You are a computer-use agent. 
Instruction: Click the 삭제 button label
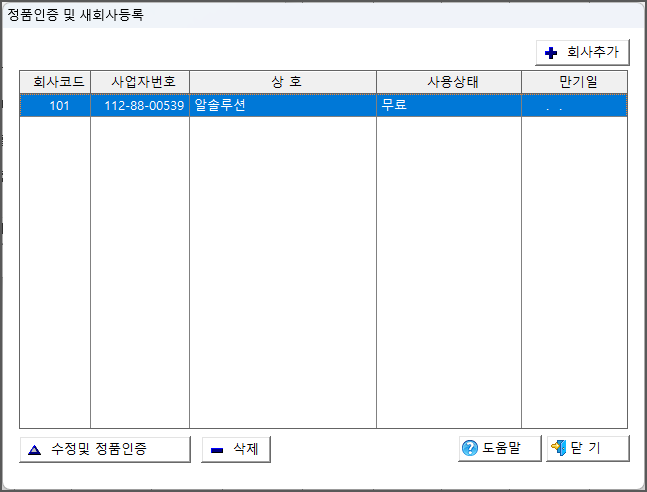(x=246, y=449)
